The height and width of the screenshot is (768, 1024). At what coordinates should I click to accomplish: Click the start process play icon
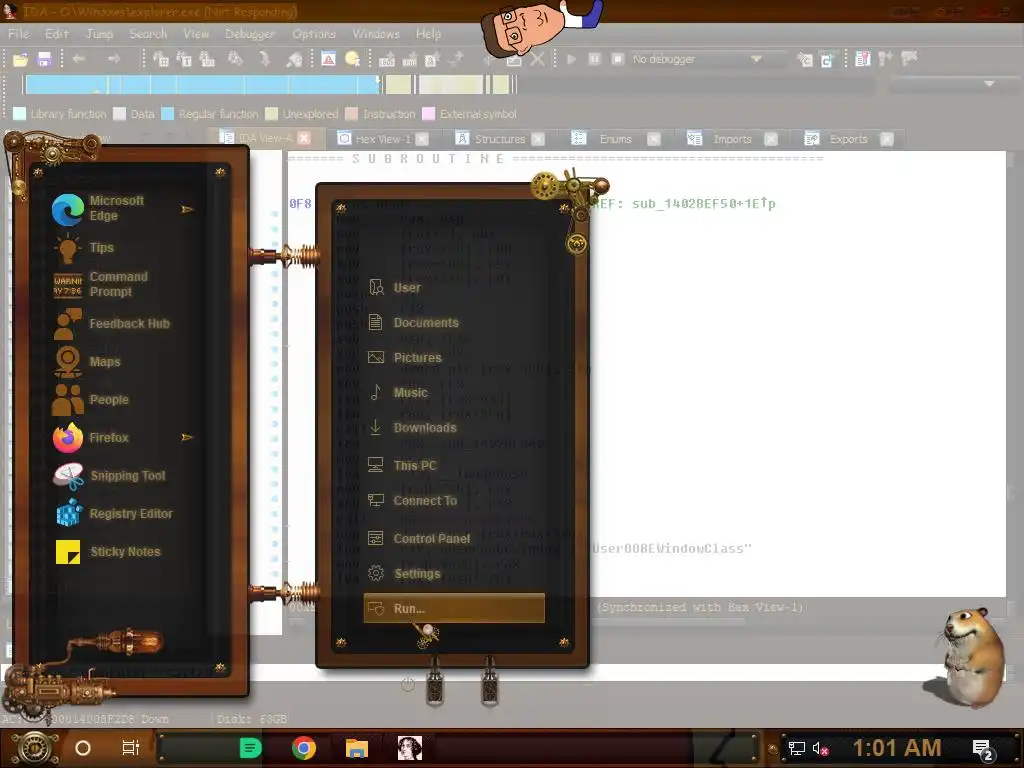point(571,59)
